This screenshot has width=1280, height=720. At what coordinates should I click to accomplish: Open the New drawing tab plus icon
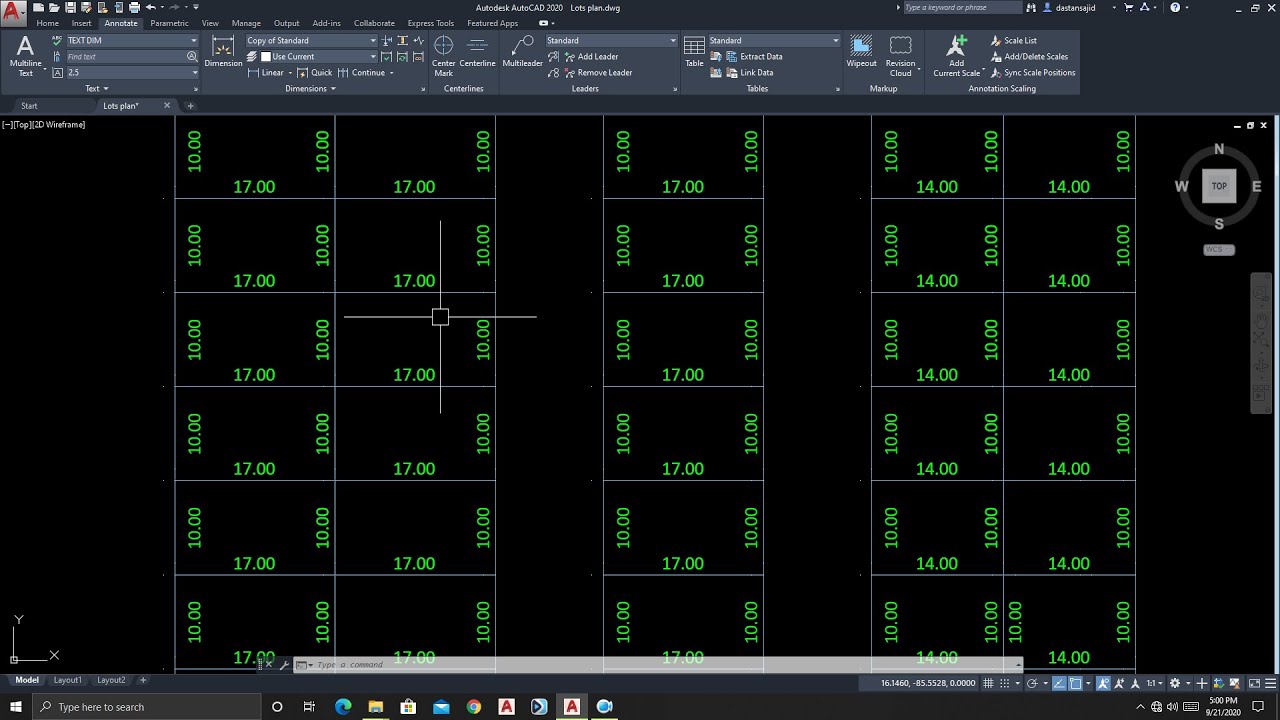coord(190,106)
